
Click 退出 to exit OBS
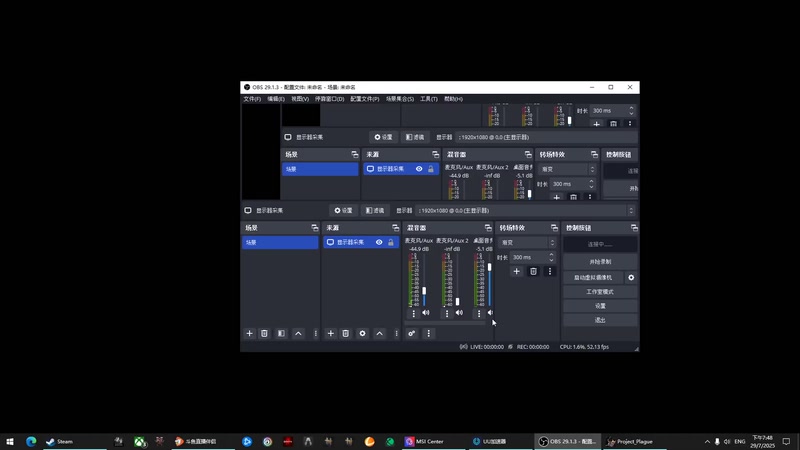tap(600, 320)
